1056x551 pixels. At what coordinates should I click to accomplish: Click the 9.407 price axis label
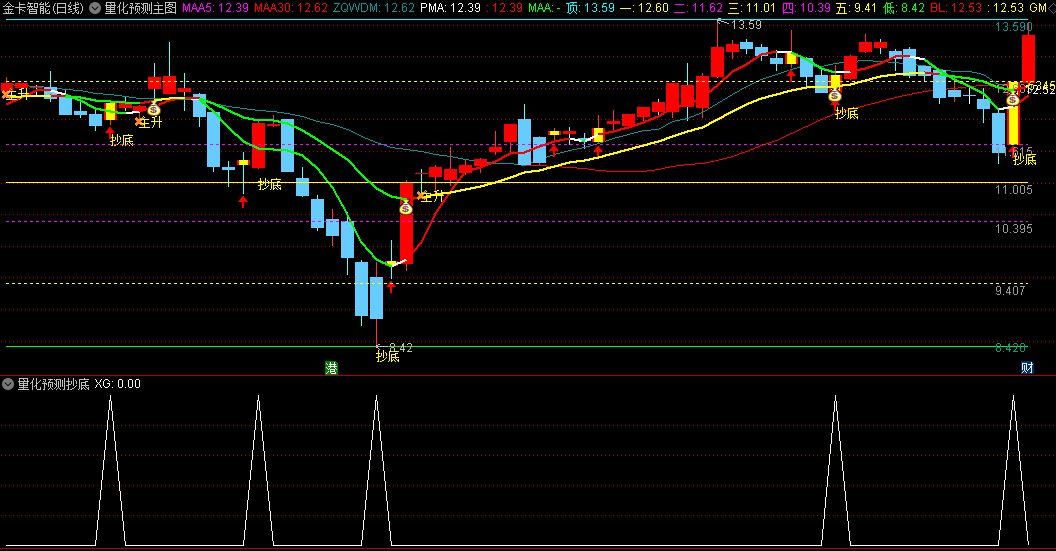tap(1010, 290)
